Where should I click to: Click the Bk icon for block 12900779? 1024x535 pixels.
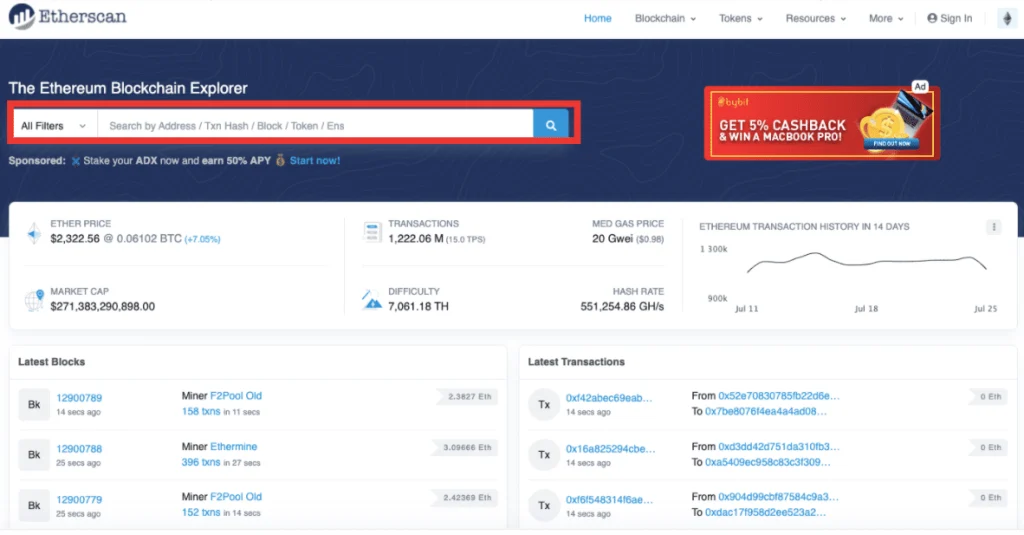[34, 505]
